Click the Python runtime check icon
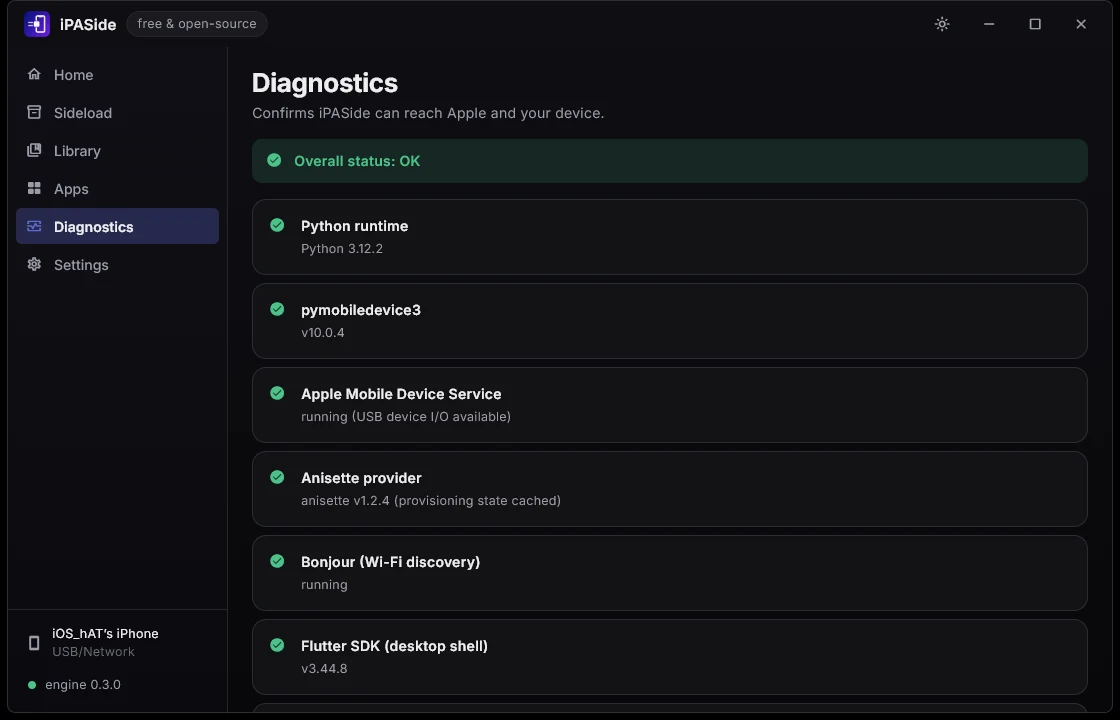The image size is (1120, 720). tap(277, 226)
